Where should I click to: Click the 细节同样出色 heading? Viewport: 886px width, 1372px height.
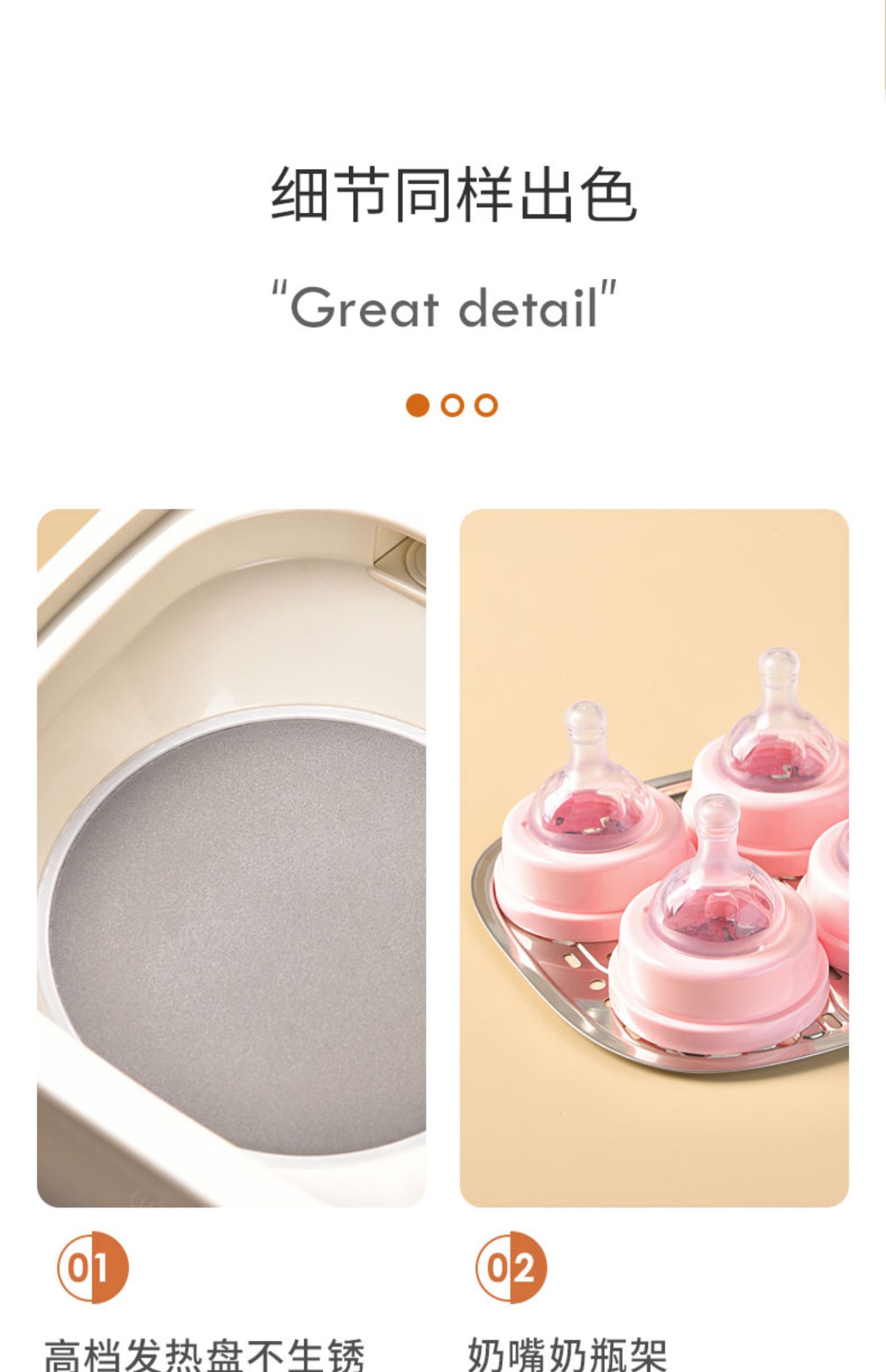(x=454, y=194)
